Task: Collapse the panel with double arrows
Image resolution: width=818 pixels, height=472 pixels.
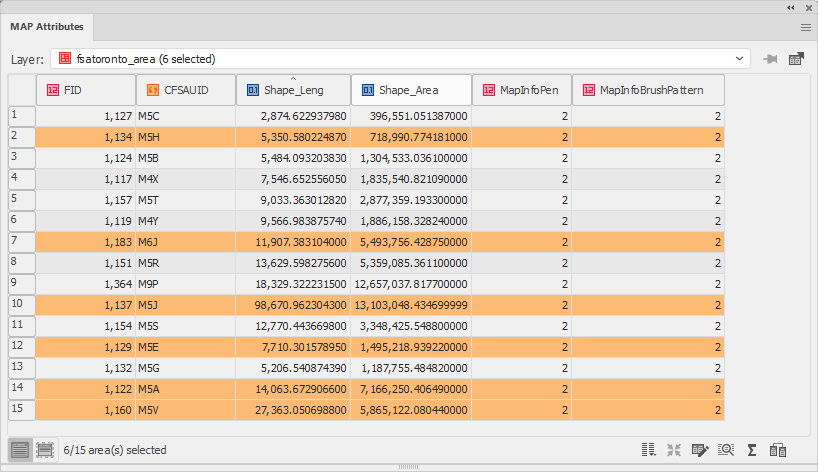Action: tap(791, 7)
